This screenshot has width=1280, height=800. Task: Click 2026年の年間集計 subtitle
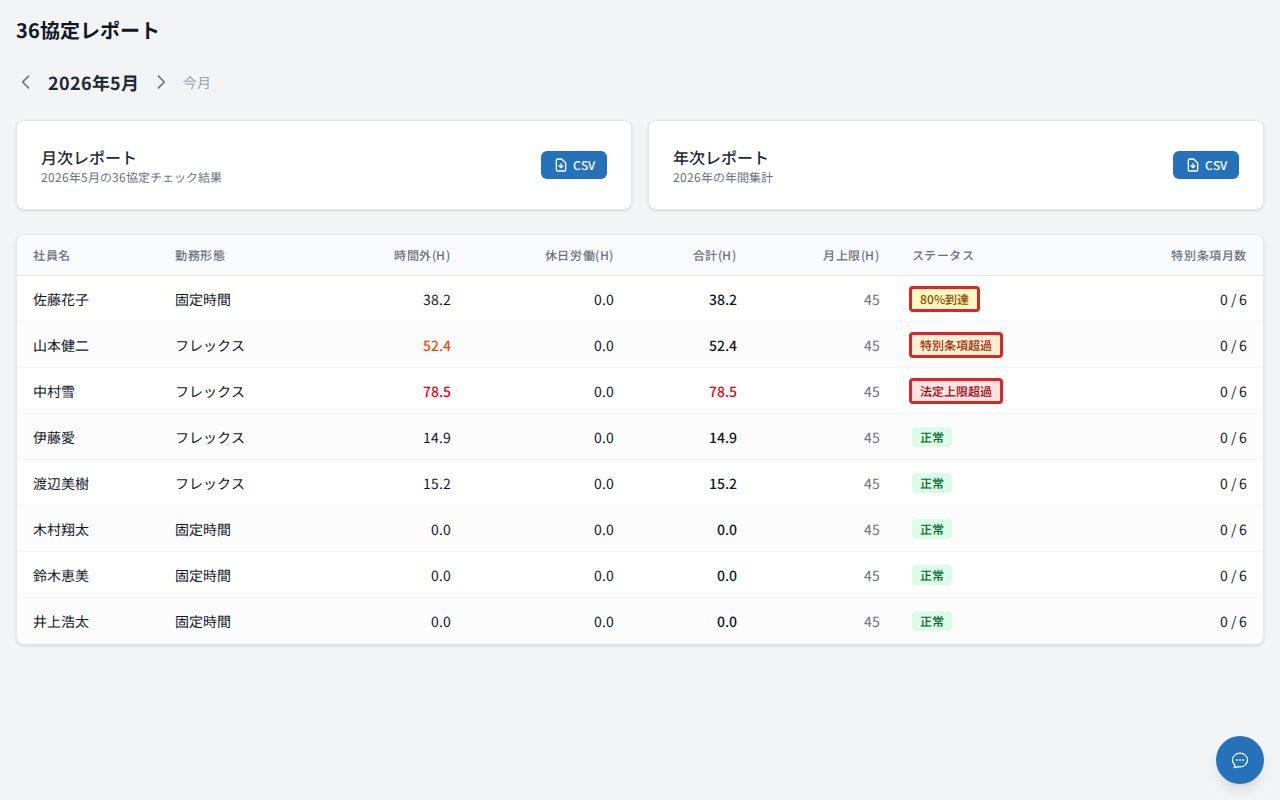click(x=723, y=178)
